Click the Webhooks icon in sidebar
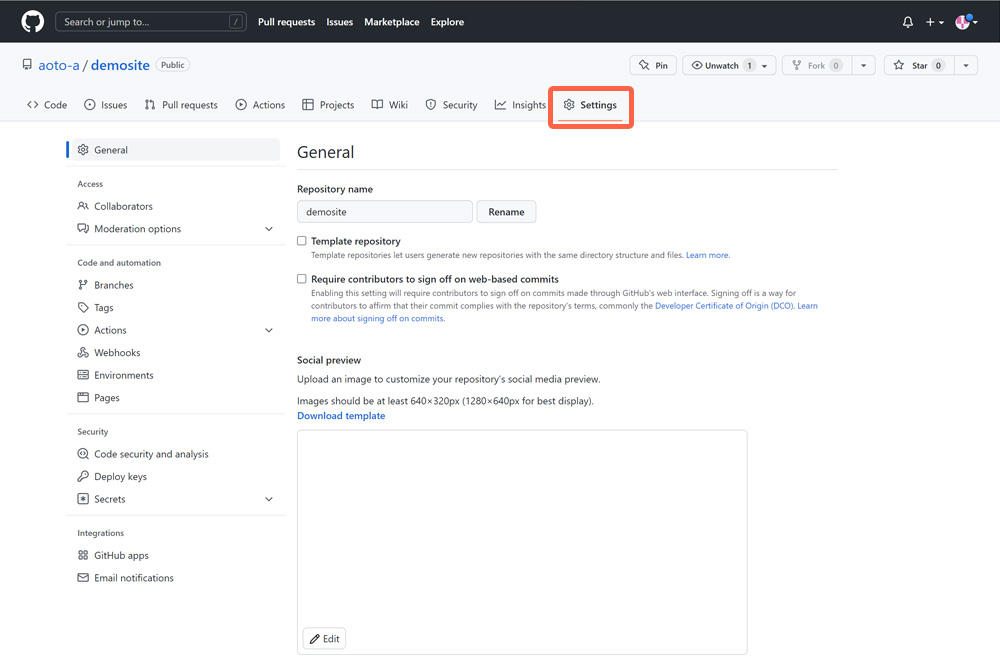1000x670 pixels. (83, 353)
